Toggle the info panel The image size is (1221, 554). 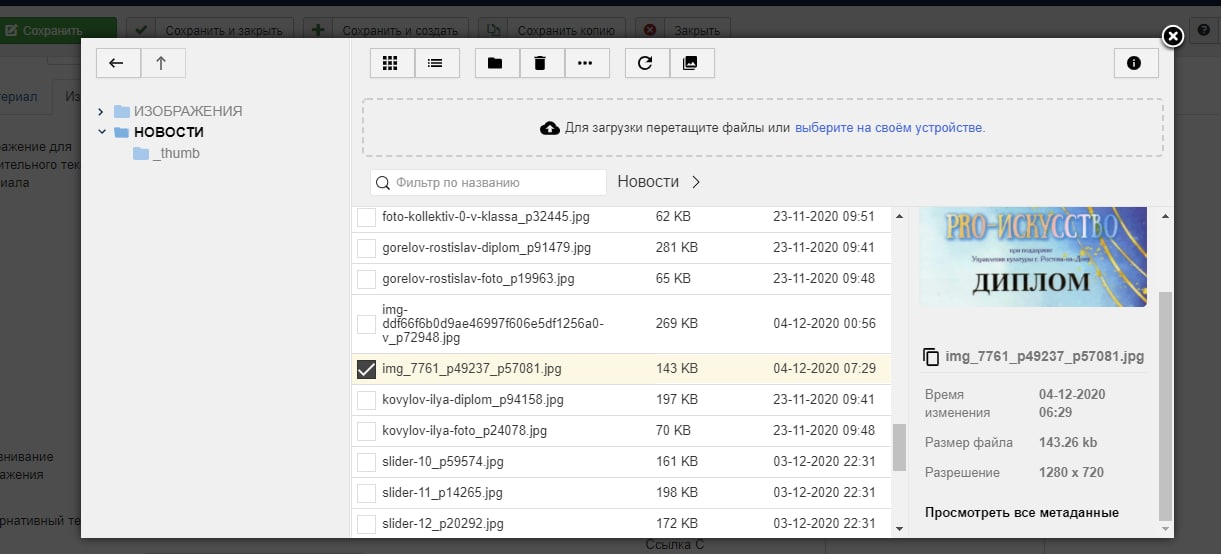[x=1135, y=63]
